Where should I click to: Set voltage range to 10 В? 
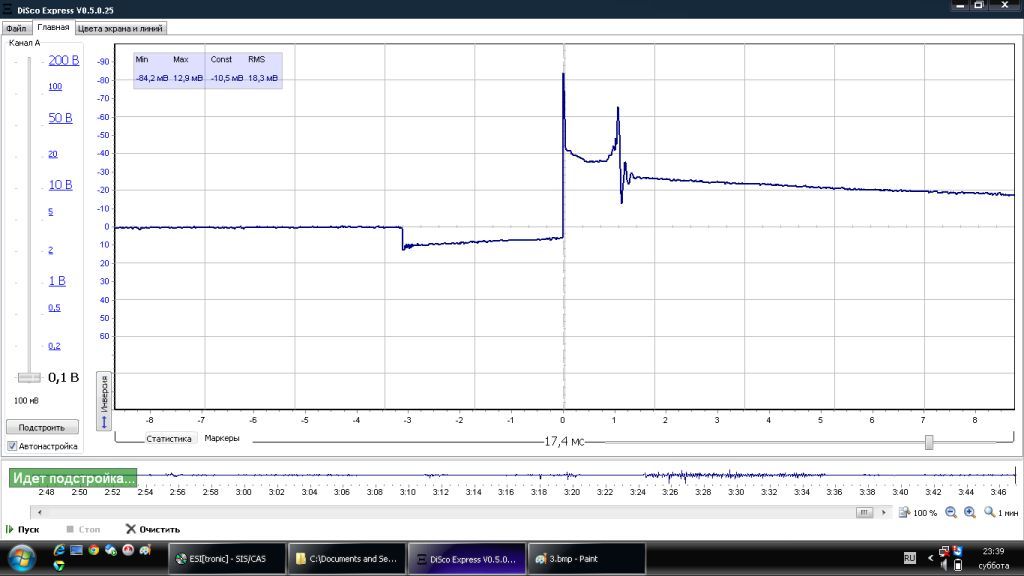60,185
